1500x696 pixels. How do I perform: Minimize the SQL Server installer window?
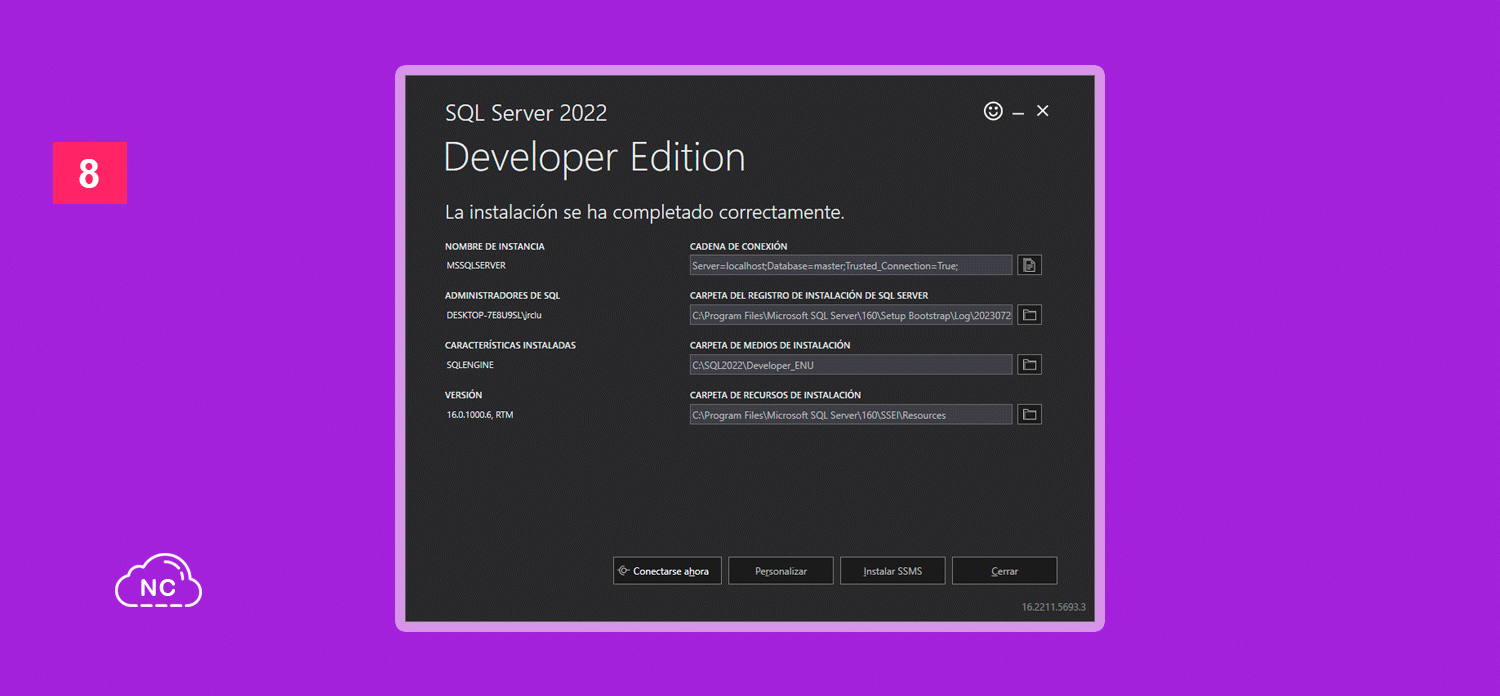(x=1018, y=113)
